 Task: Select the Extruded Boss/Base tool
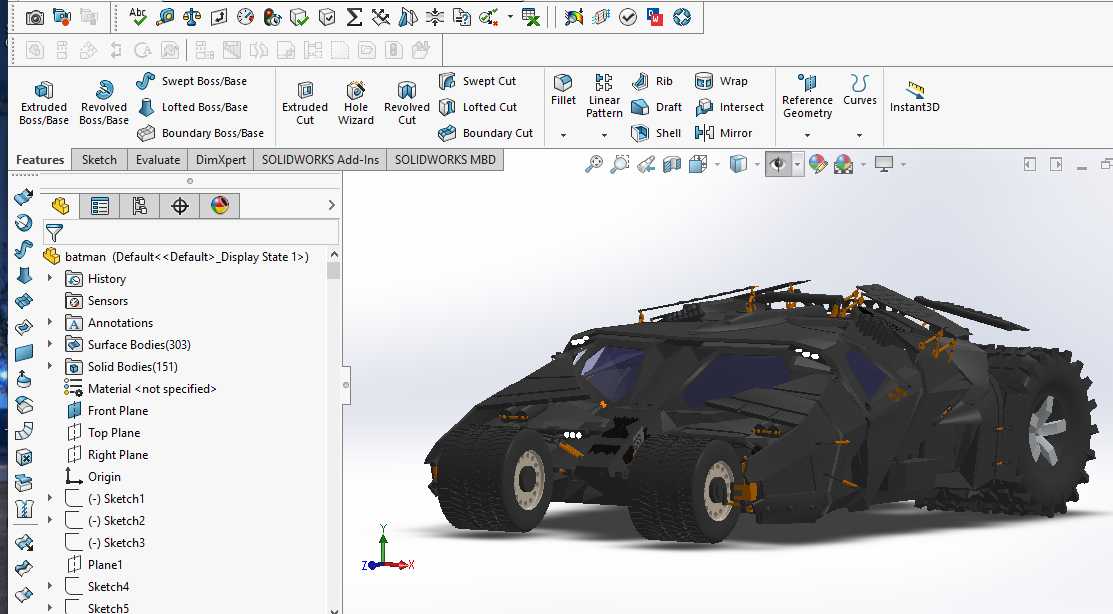point(43,103)
